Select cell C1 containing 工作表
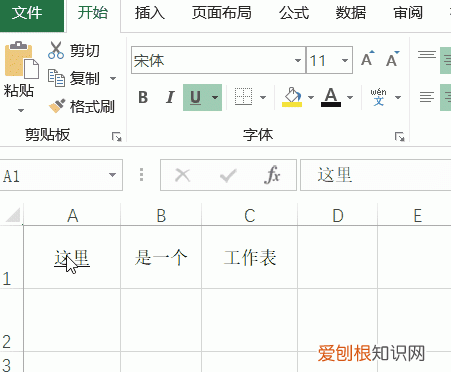Image resolution: width=451 pixels, height=372 pixels. (x=250, y=257)
